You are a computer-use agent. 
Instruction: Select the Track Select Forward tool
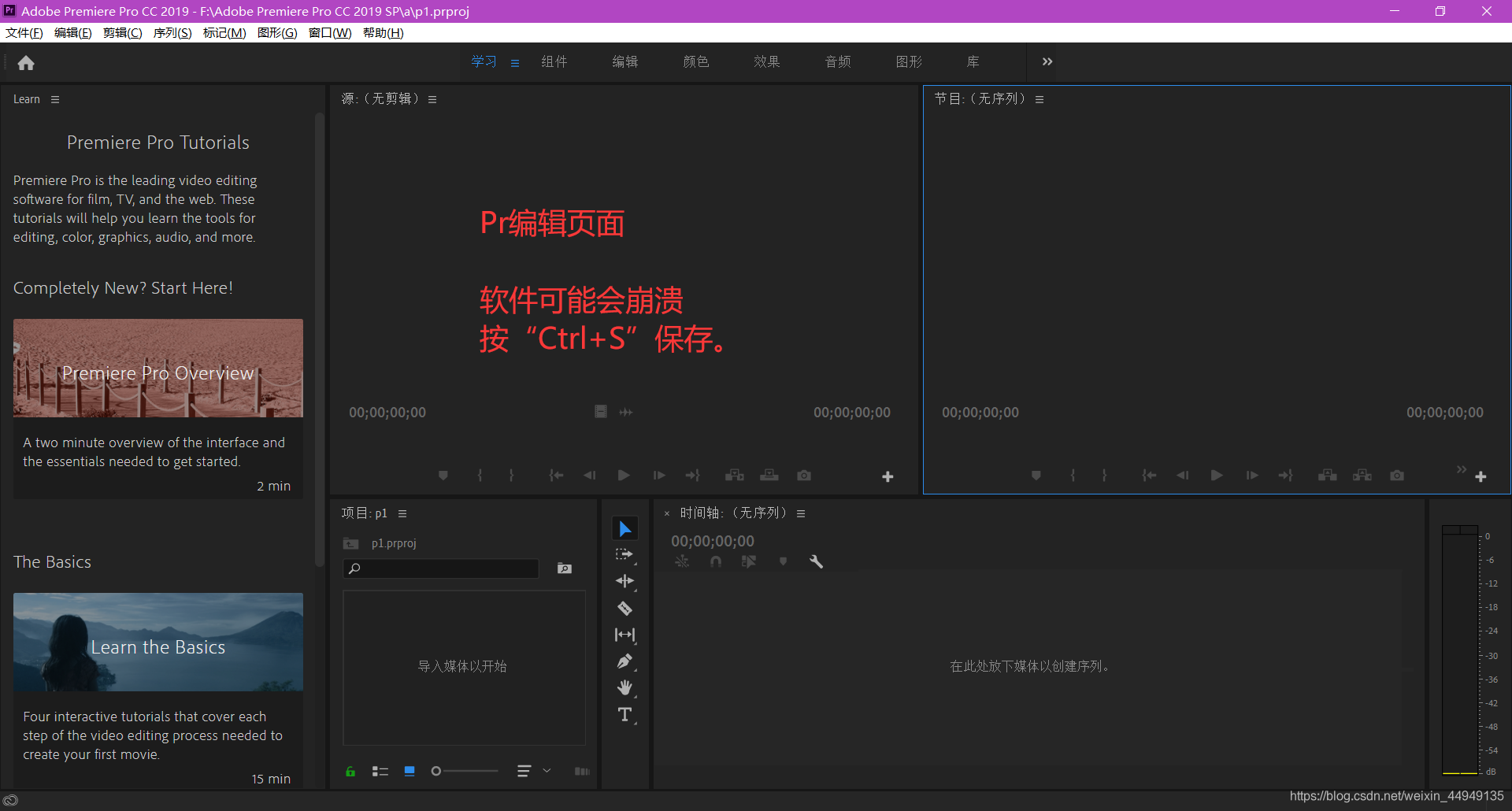point(624,554)
